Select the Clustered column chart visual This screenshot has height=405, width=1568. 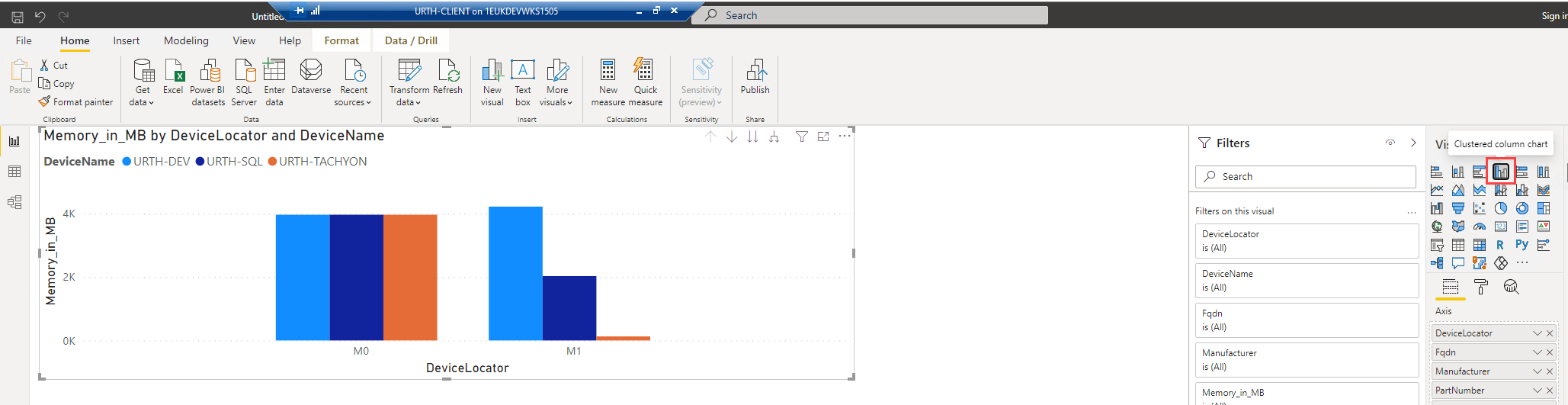1500,172
